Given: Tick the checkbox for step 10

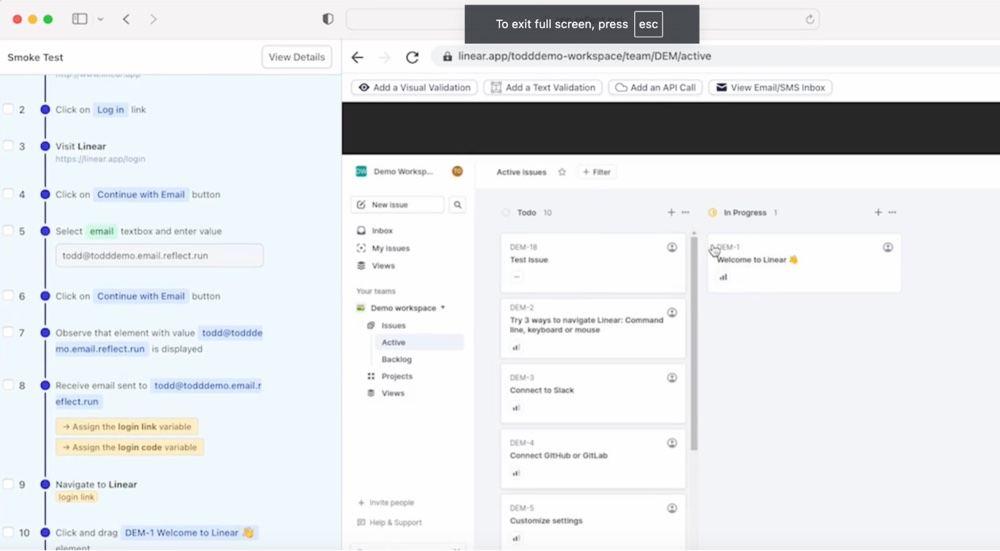Looking at the screenshot, I should (x=8, y=532).
